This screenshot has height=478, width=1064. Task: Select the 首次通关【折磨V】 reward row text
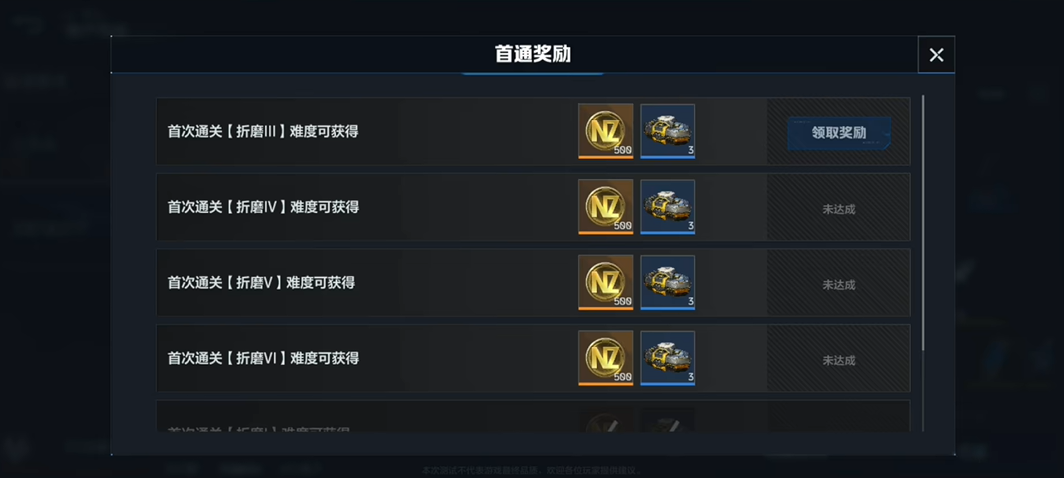[x=261, y=282]
